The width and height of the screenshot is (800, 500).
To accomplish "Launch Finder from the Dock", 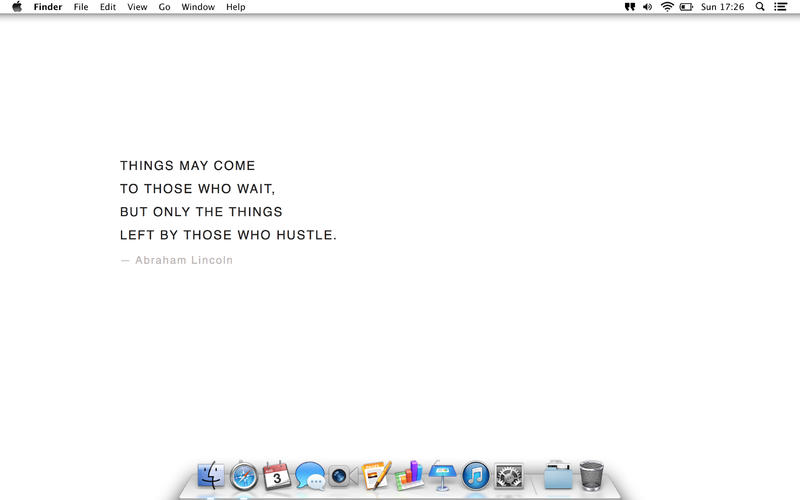I will pos(211,476).
